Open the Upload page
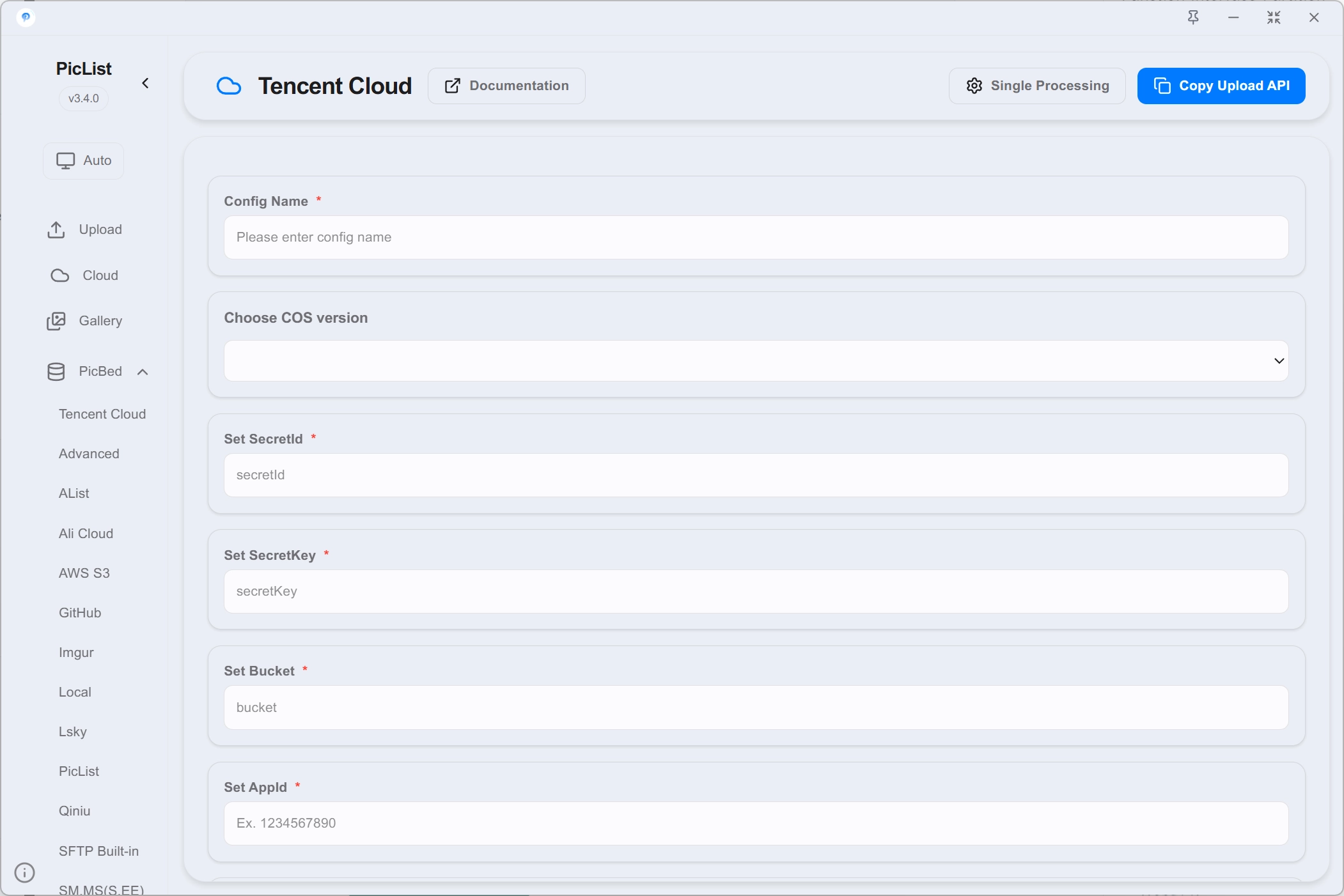The image size is (1344, 896). 84,229
